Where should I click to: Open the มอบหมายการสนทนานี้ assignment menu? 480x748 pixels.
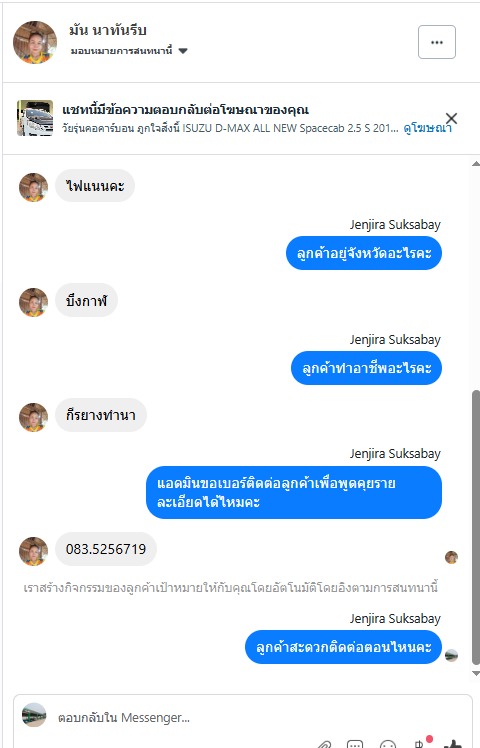point(128,51)
